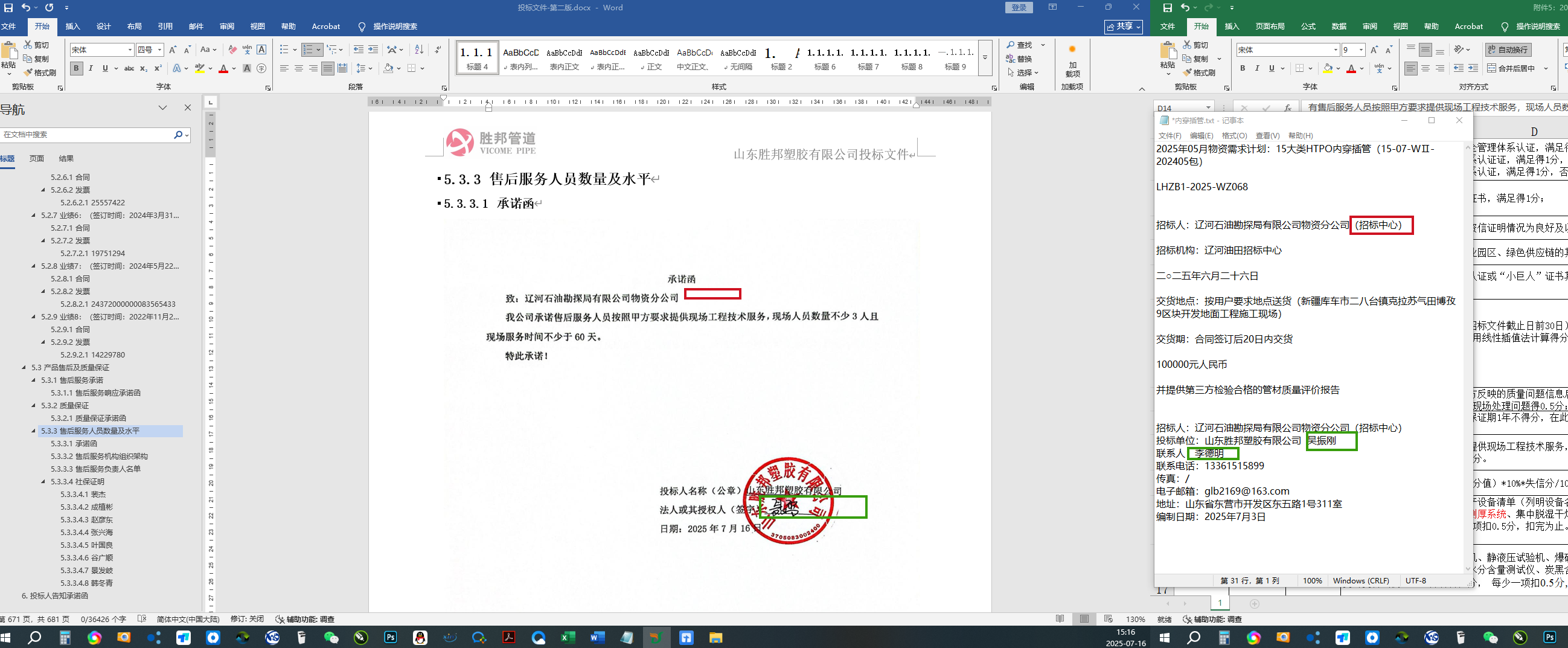
Task: Open the phonetic guide (wén 文) in Word
Action: click(247, 50)
